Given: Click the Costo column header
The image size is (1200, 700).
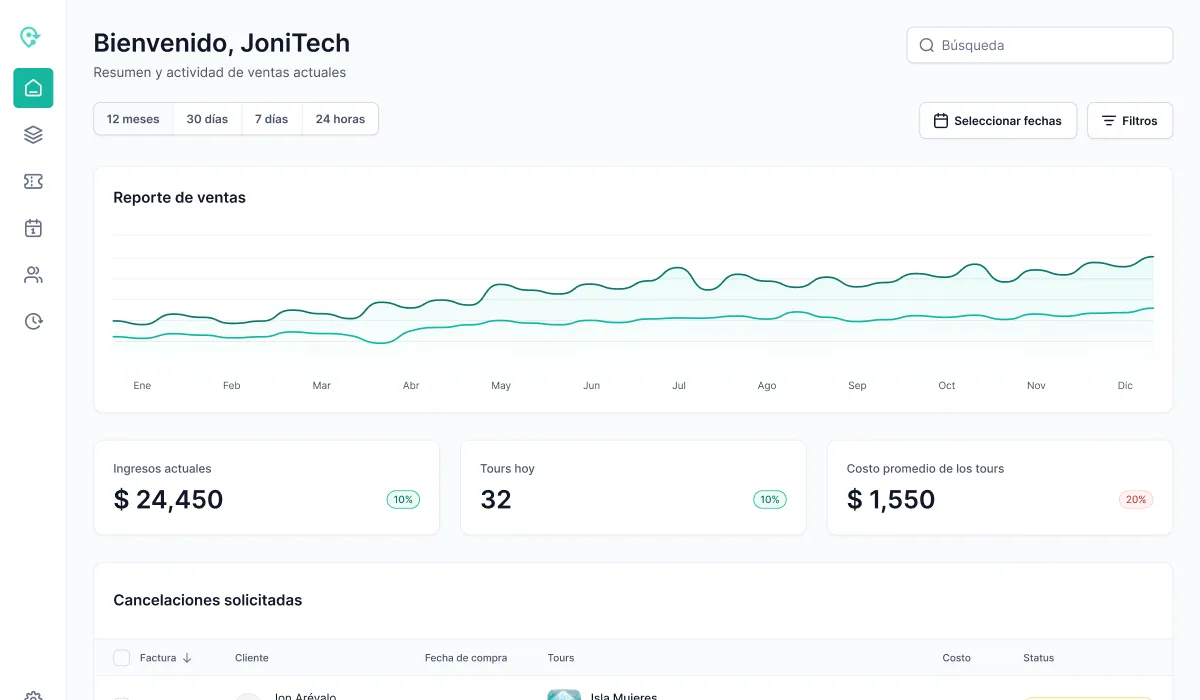Looking at the screenshot, I should pos(956,658).
